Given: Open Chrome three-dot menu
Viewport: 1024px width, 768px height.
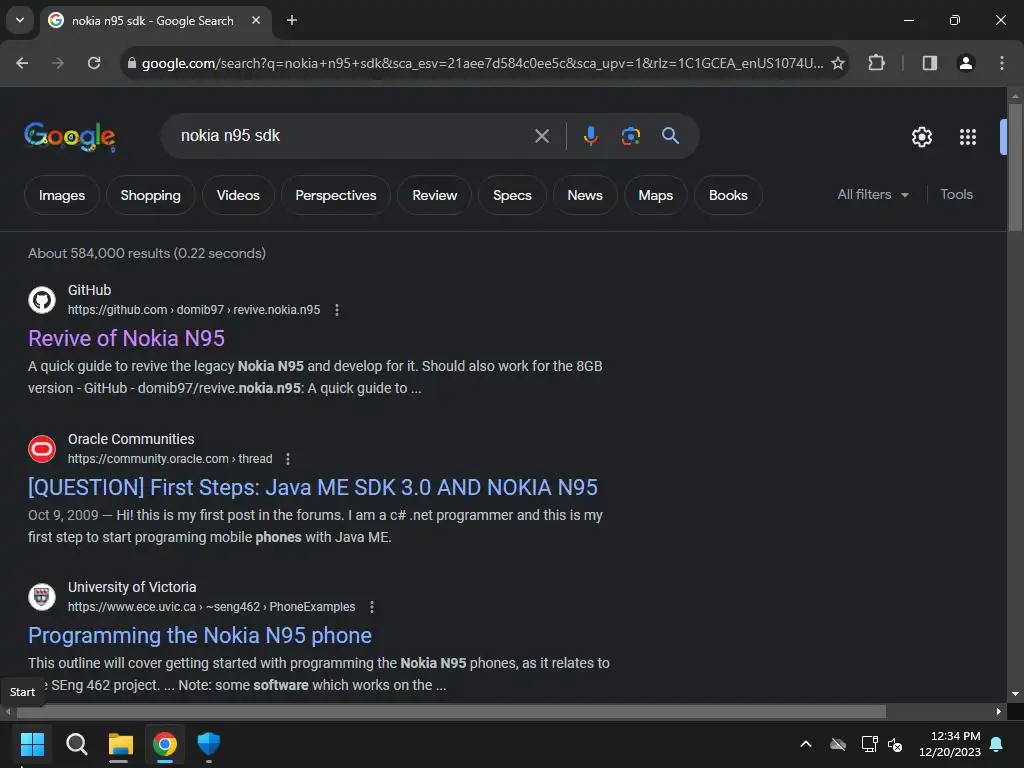Looking at the screenshot, I should (1001, 63).
